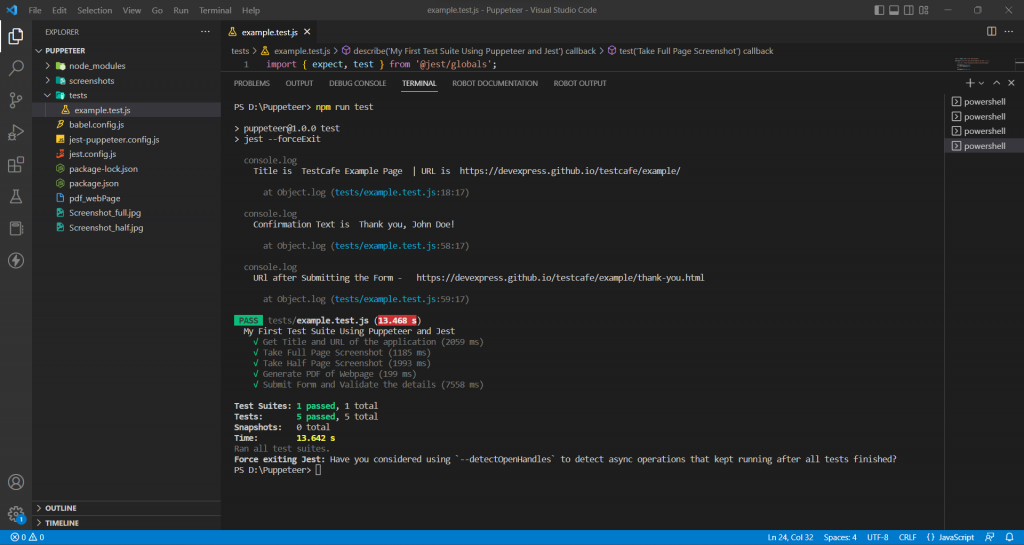Screen dimensions: 1024x545
Task: Expand the screenshots folder
Action: tap(48, 81)
